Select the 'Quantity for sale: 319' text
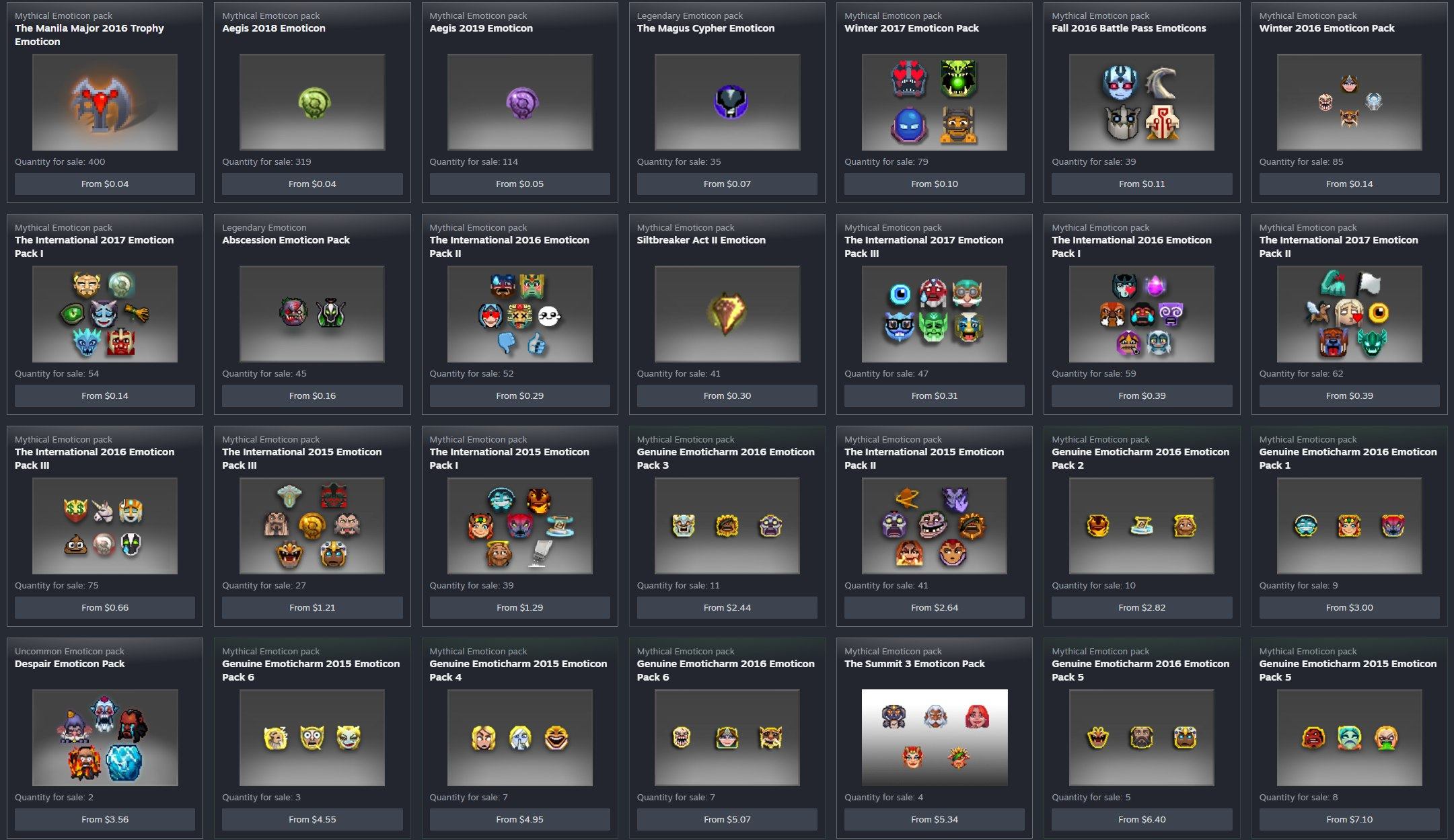1454x840 pixels. pyautogui.click(x=266, y=161)
